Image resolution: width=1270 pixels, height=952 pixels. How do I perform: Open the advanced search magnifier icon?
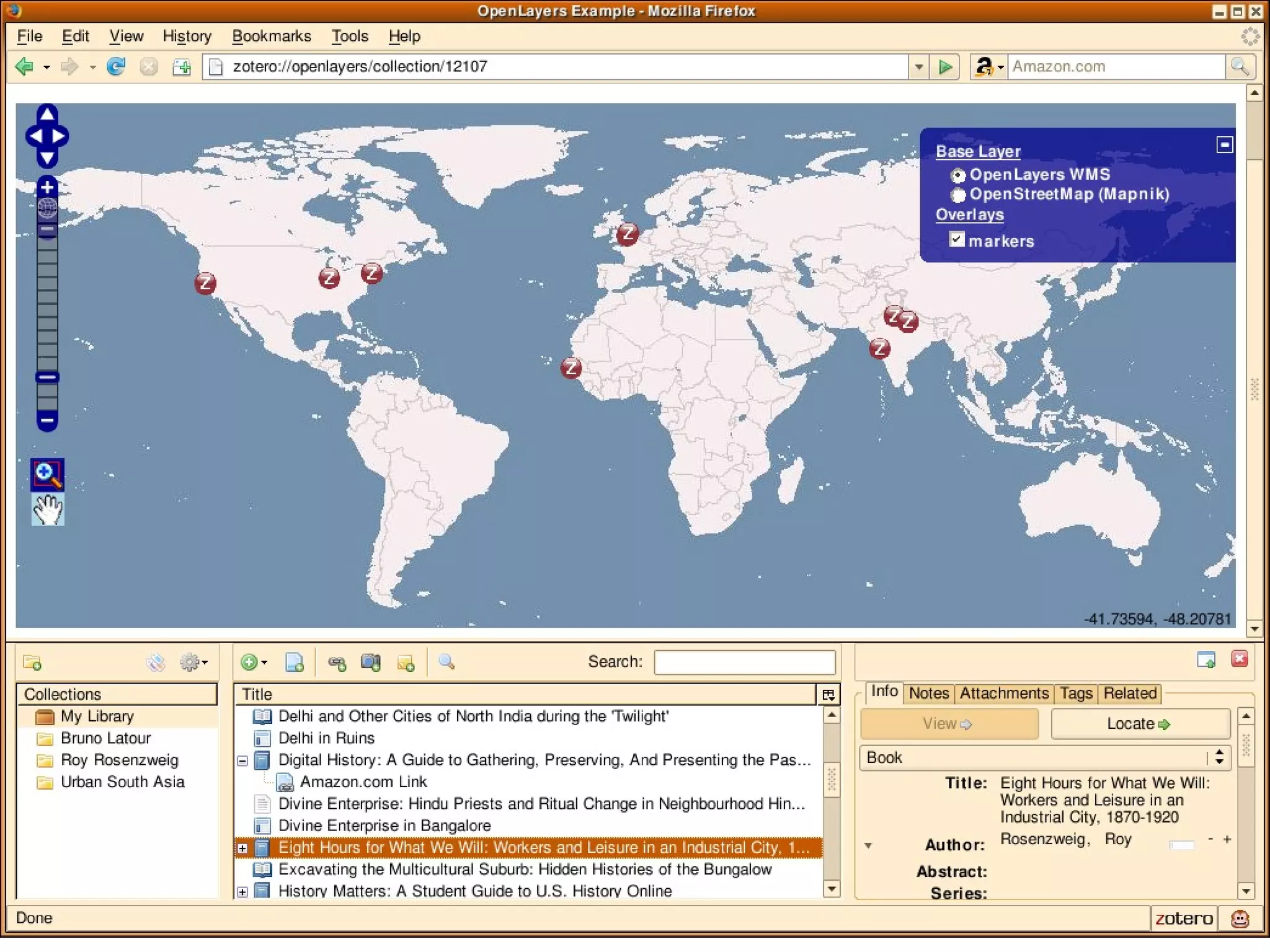point(446,663)
